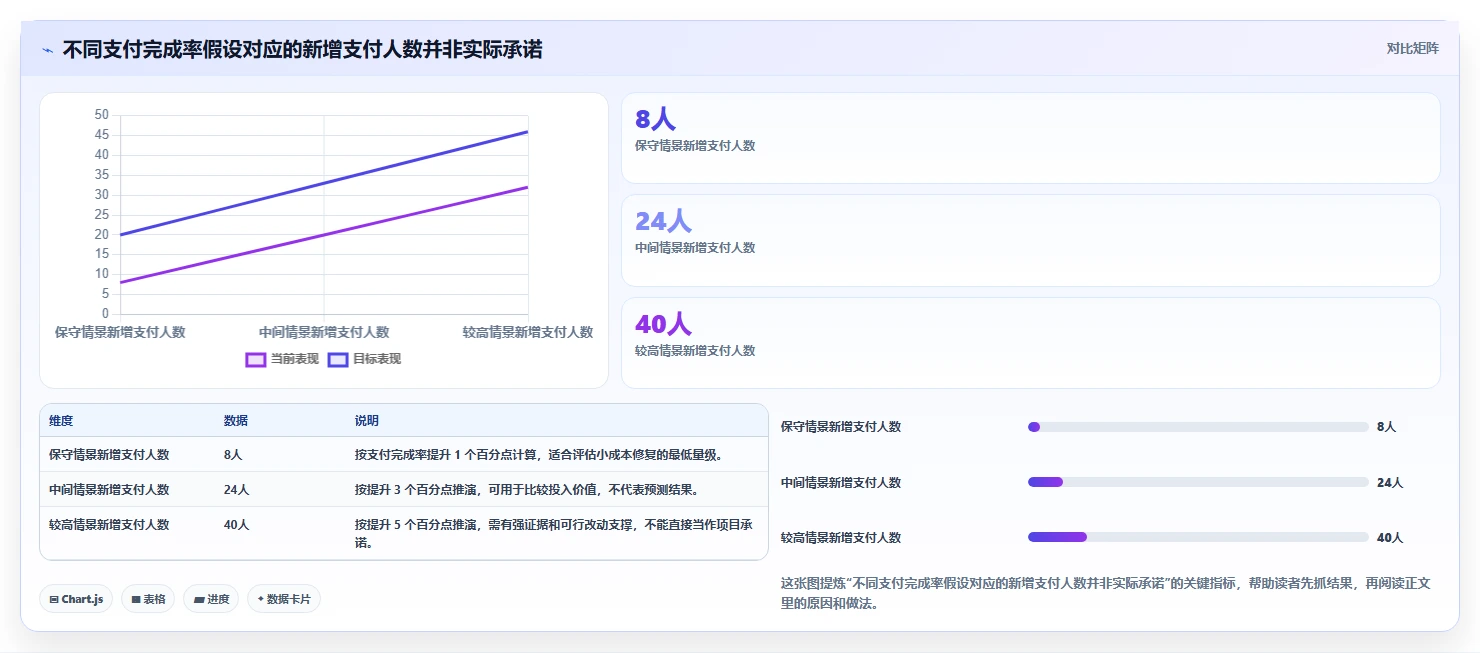Viewport: 1480px width, 653px height.
Task: Click the chart x-axis label 保守情景新增支付人数
Action: [120, 332]
